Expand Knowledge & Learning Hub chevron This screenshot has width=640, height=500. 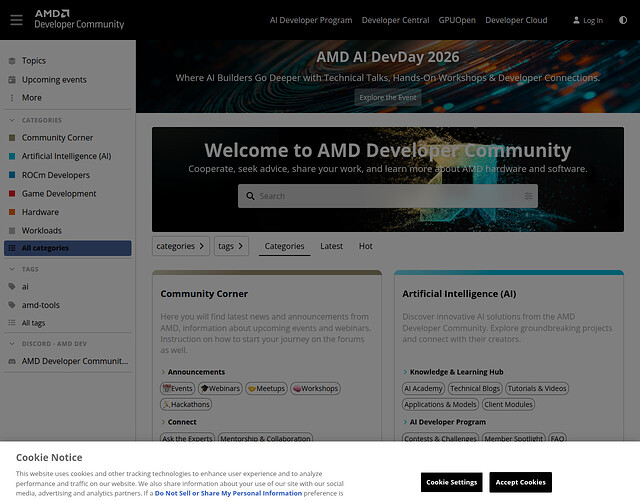(405, 372)
